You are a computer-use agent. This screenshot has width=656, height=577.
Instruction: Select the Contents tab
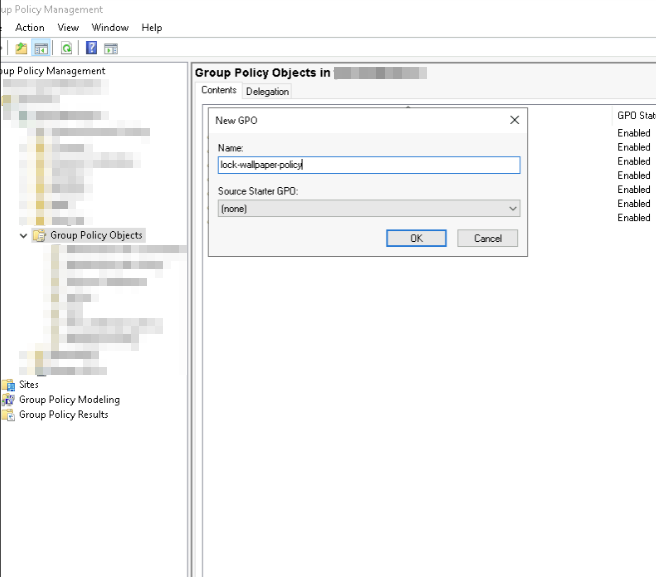pos(219,90)
